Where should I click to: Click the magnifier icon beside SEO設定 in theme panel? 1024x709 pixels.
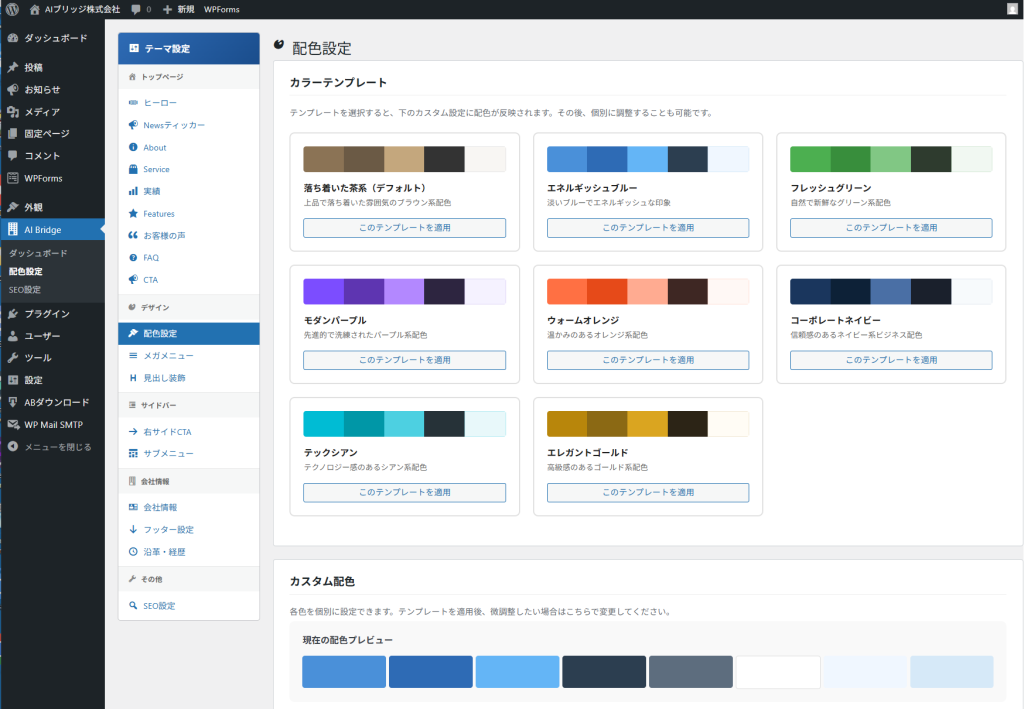click(133, 606)
